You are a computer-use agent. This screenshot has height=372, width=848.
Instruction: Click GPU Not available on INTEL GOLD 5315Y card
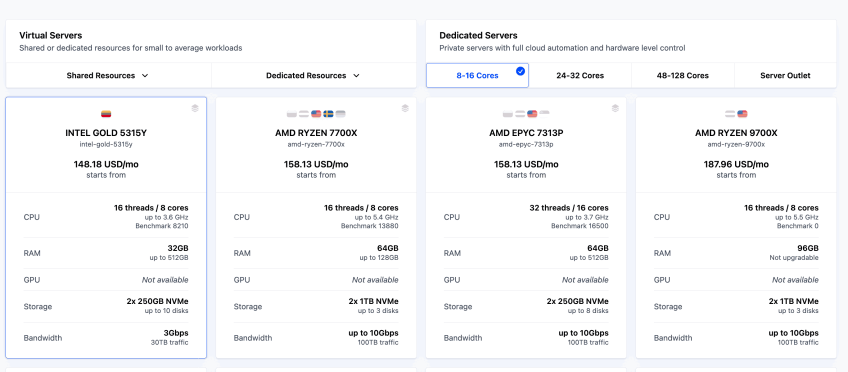[165, 280]
